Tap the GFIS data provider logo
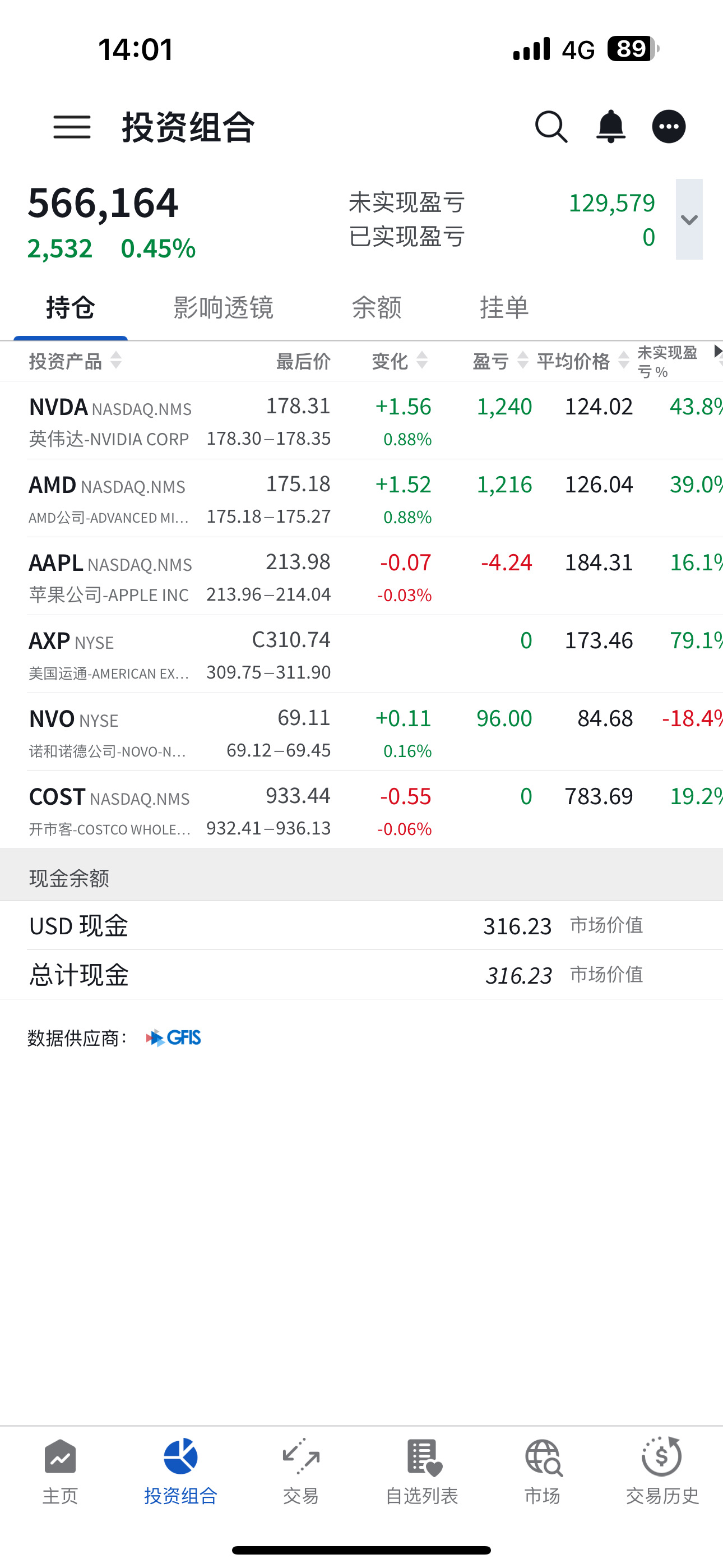The height and width of the screenshot is (1568, 723). click(x=173, y=1038)
